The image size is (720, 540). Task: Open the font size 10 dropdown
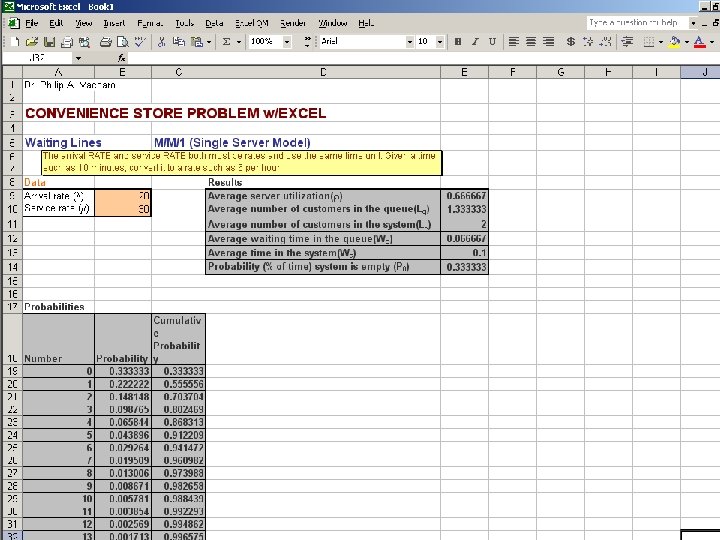(x=439, y=42)
